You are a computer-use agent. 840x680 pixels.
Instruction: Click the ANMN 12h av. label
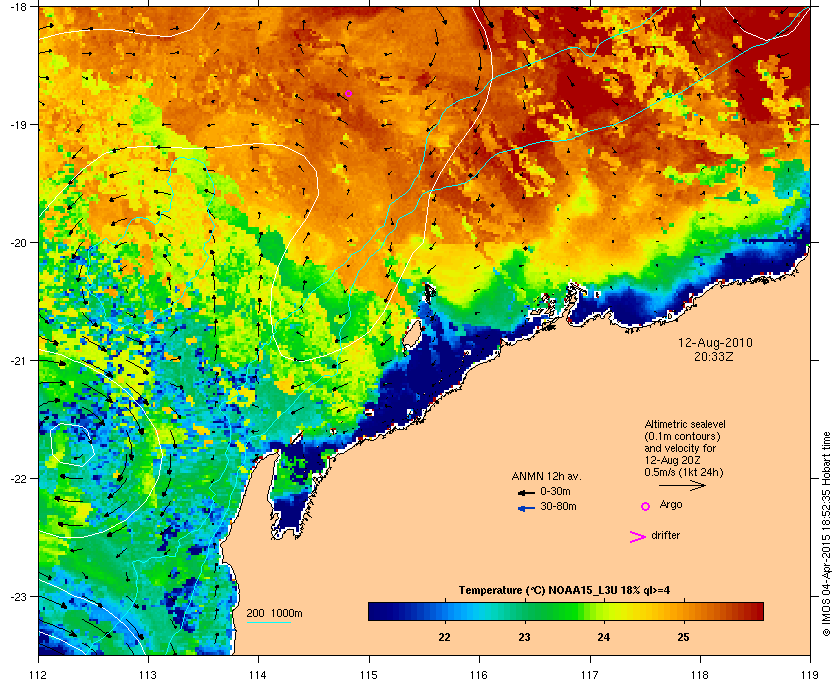coord(546,476)
